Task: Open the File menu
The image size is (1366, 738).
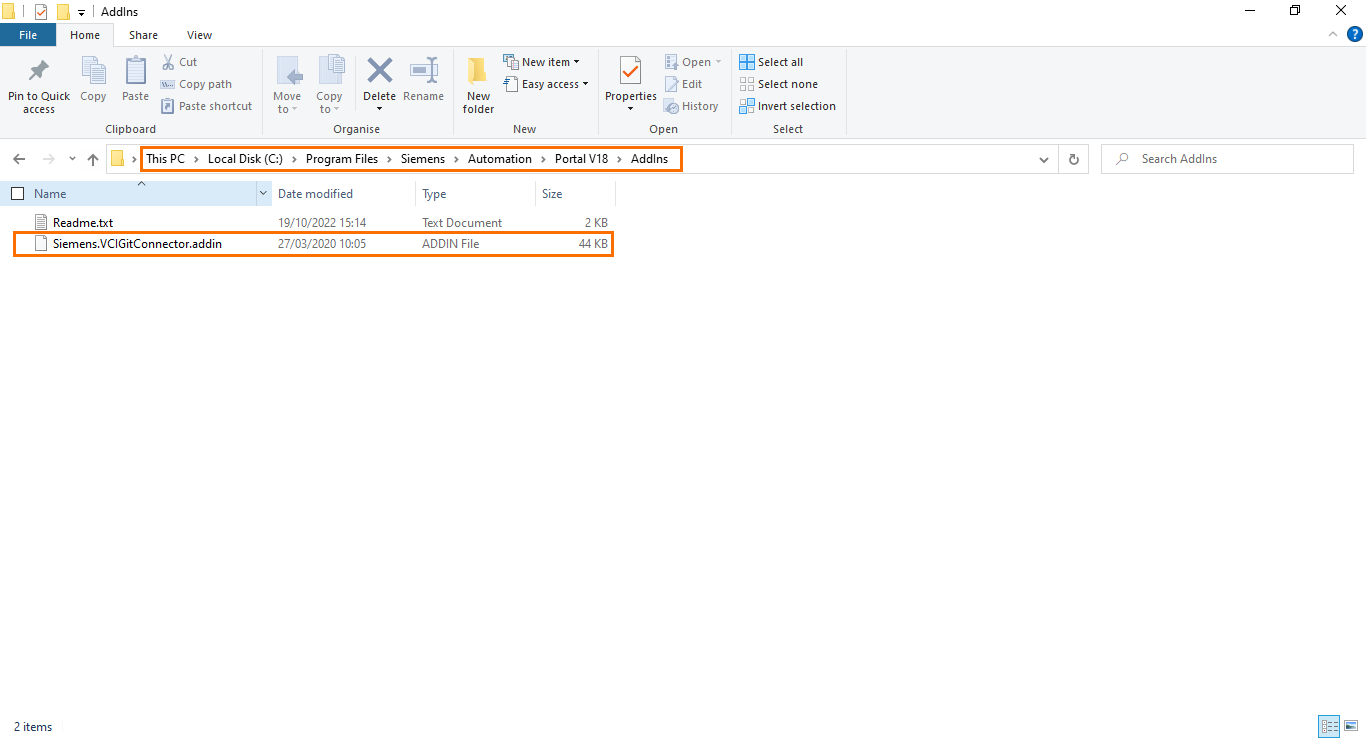Action: [x=28, y=34]
